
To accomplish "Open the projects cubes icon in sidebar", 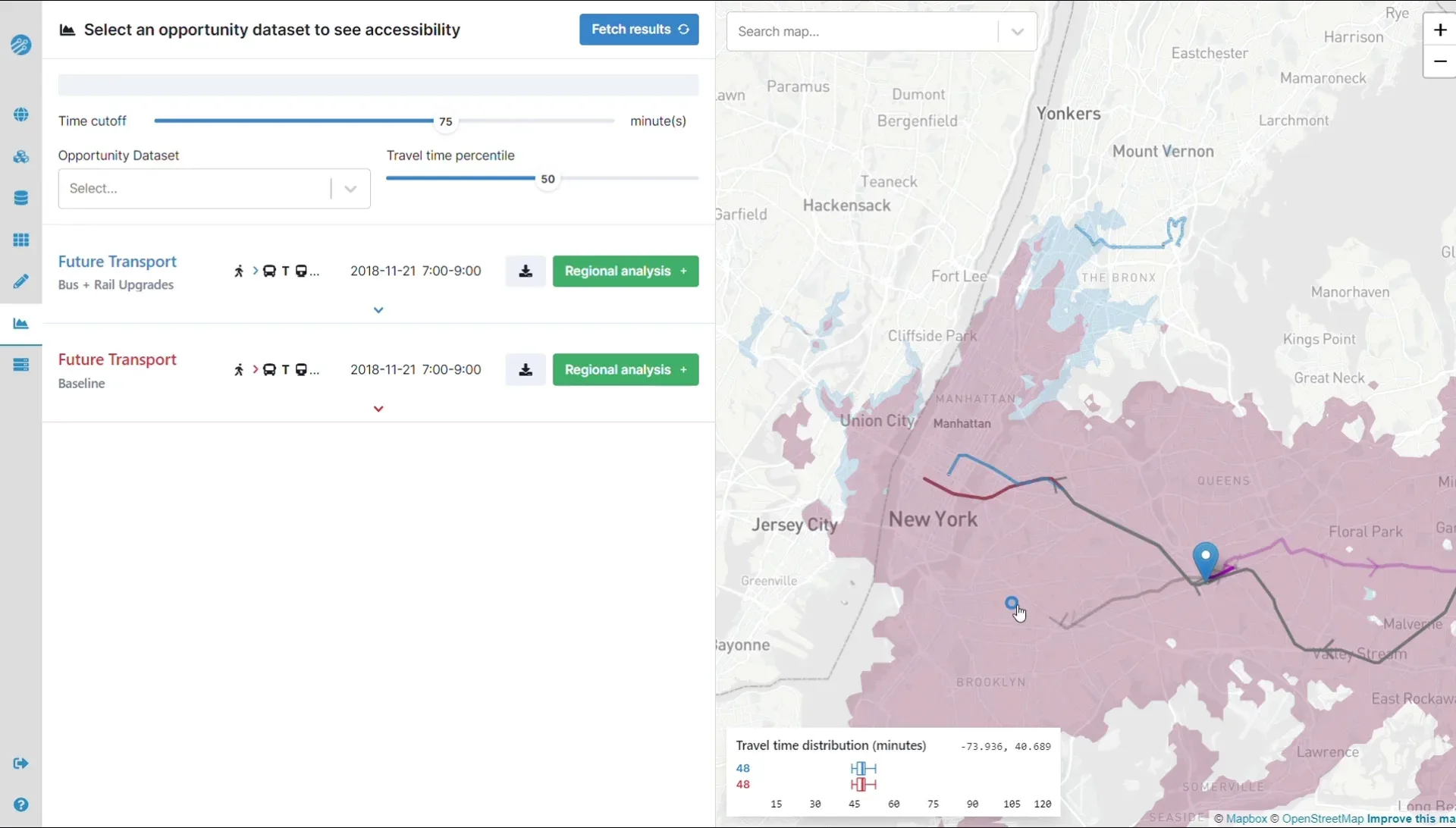I will tap(20, 157).
